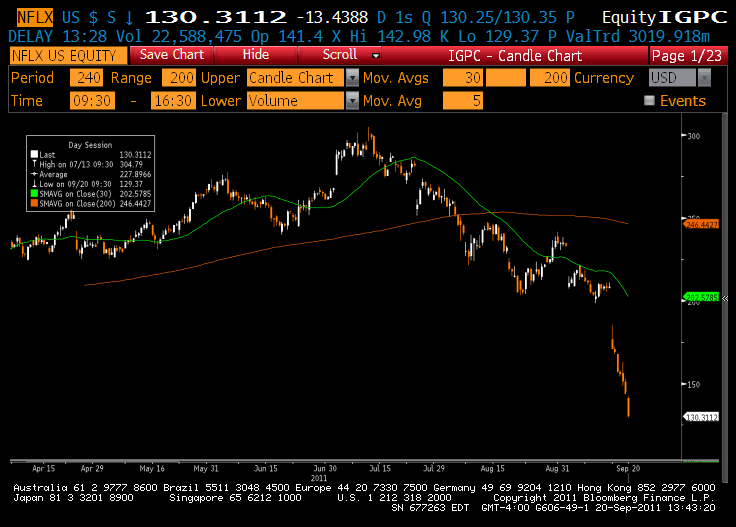Click the white 130.3112 last price tag
Screen dimensions: 736x527
point(702,417)
